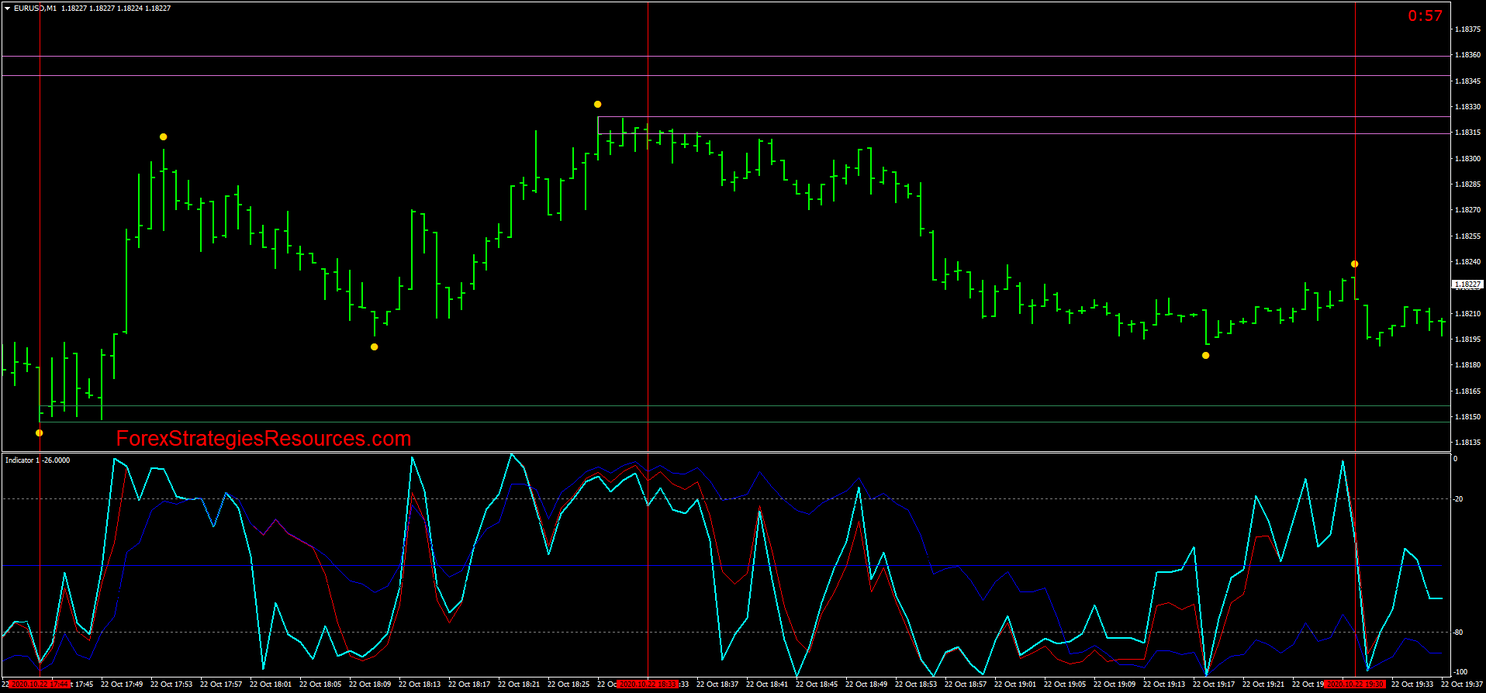Viewport: 1486px width, 693px height.
Task: Click the 22 Oct 19:21 time label
Action: [1264, 685]
